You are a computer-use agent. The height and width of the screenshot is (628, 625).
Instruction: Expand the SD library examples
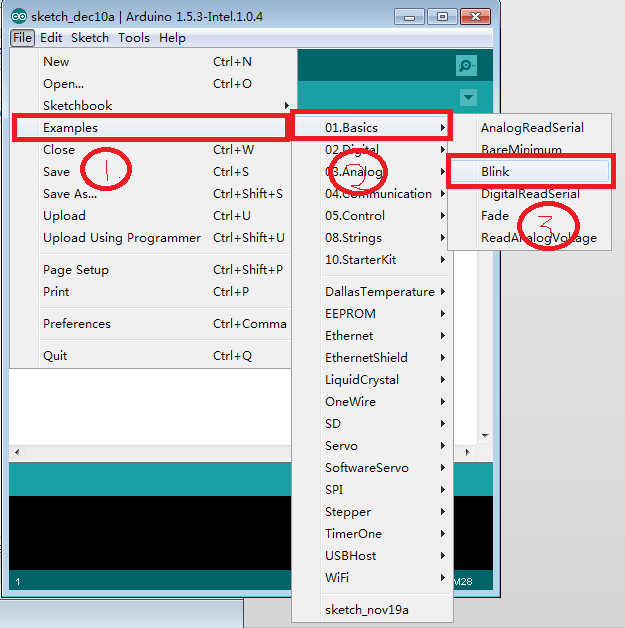(x=372, y=424)
